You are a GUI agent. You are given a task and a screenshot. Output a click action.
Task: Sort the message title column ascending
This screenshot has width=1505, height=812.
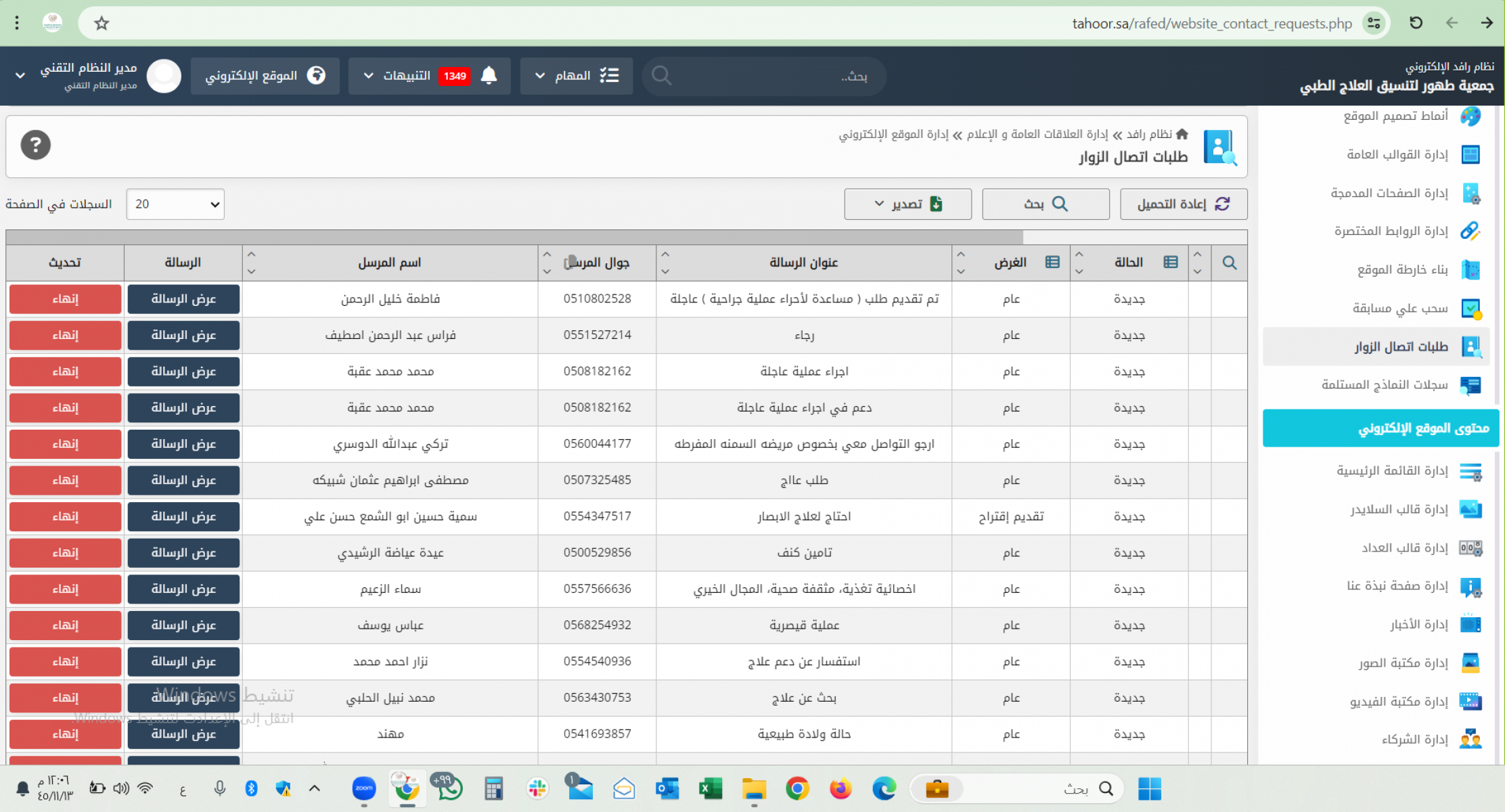tap(665, 254)
